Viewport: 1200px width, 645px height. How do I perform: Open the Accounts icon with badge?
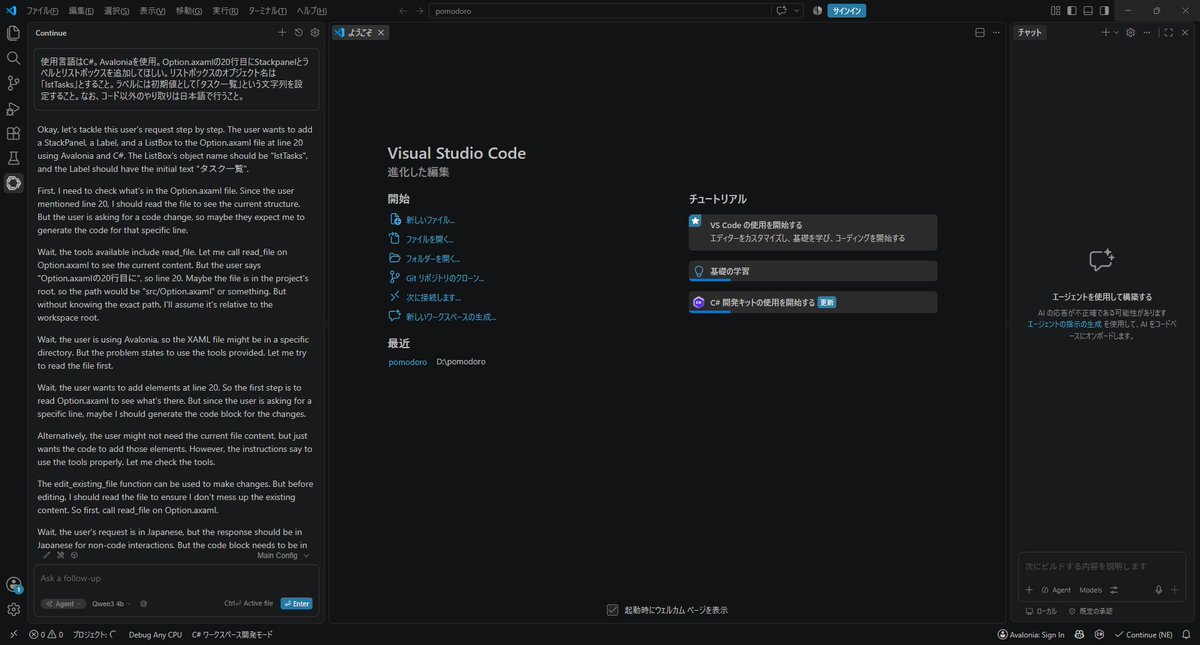pos(13,585)
